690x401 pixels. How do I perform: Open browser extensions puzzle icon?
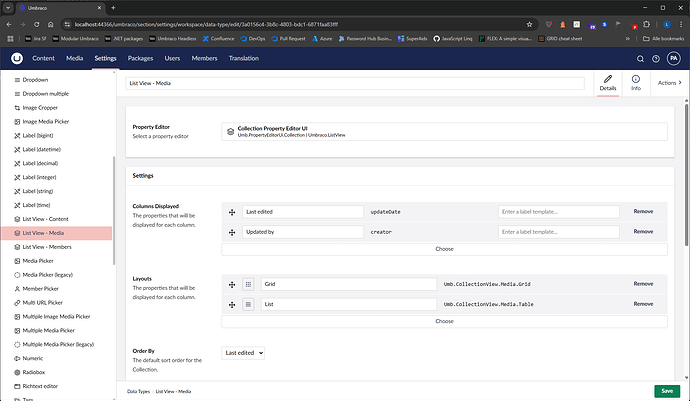point(646,24)
